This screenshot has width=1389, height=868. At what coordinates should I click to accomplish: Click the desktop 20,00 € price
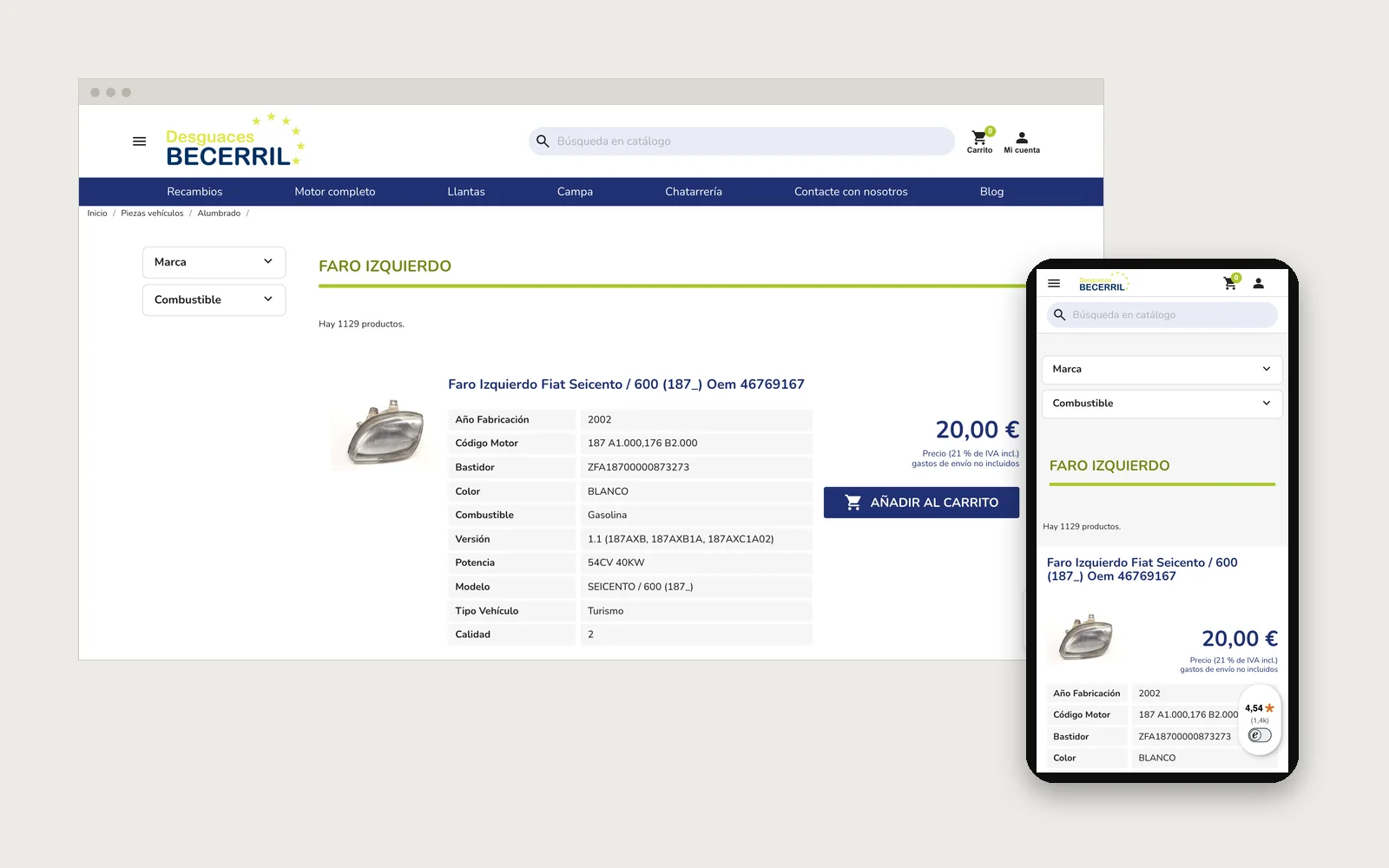coord(977,430)
